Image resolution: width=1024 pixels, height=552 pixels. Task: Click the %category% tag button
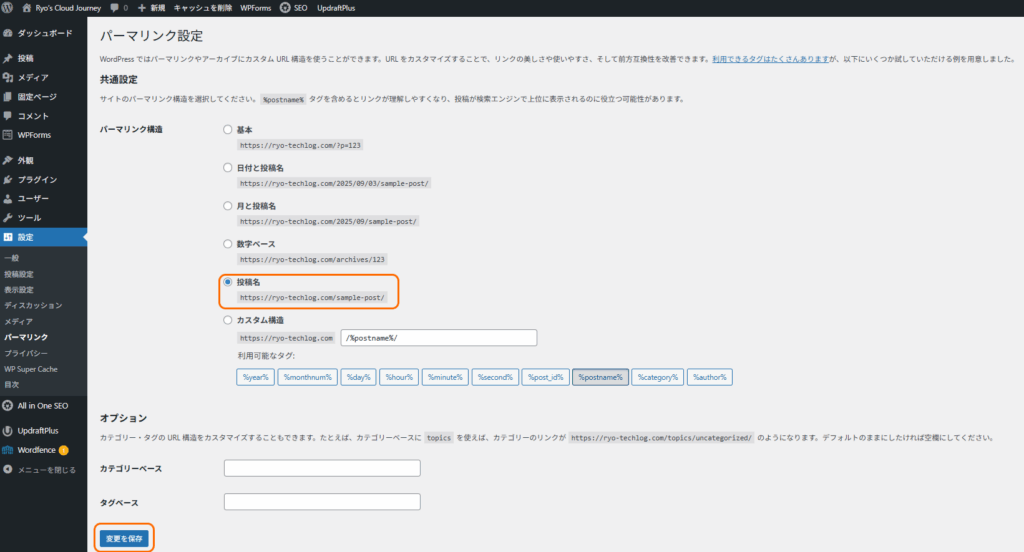(658, 377)
